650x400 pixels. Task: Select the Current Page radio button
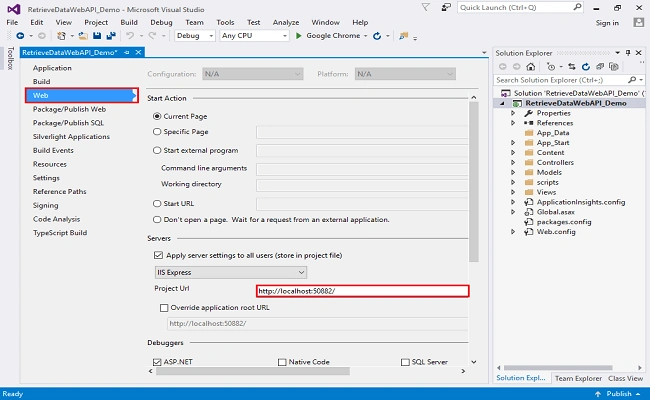pos(157,116)
